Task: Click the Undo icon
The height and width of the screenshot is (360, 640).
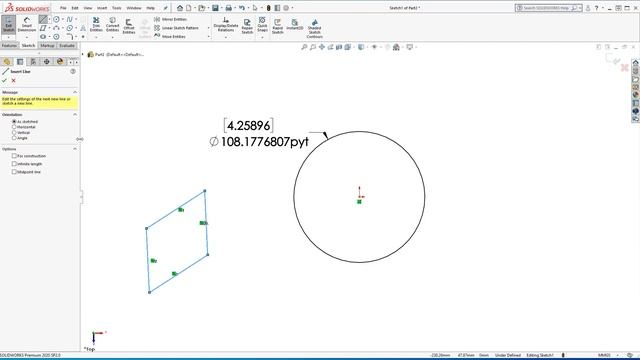Action: 242,8
